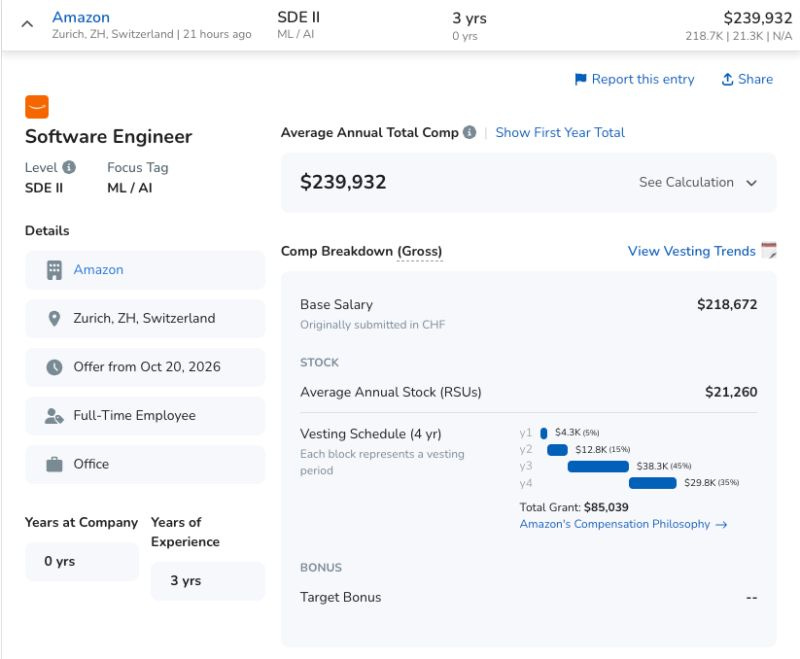Click the building icon beside Amazon
800x659 pixels.
[x=54, y=270]
